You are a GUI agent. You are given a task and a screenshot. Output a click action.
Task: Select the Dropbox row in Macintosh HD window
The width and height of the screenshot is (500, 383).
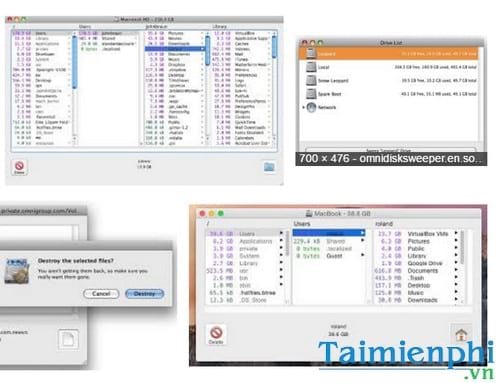[x=175, y=64]
